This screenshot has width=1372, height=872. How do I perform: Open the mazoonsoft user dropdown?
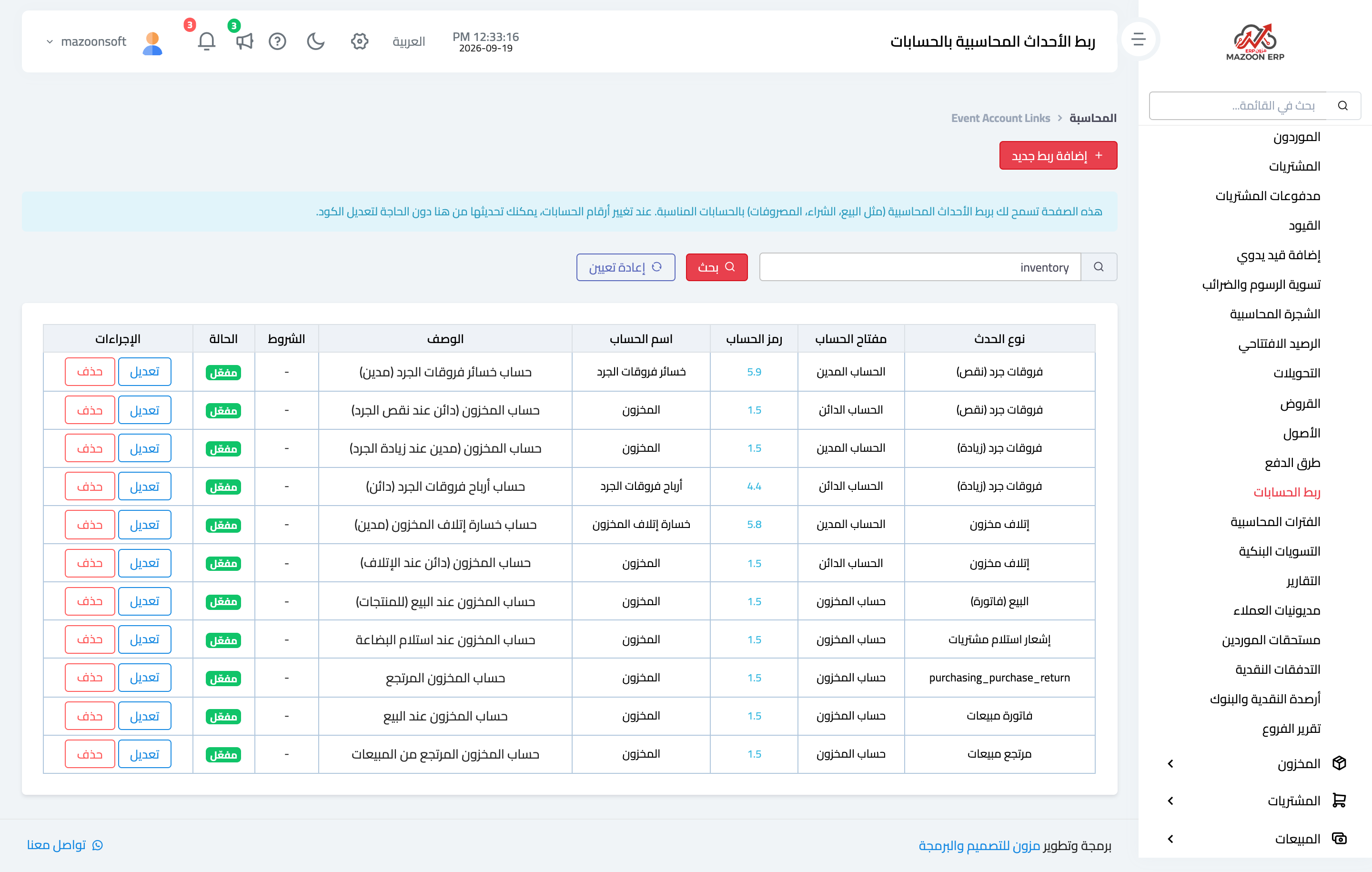pyautogui.click(x=86, y=41)
